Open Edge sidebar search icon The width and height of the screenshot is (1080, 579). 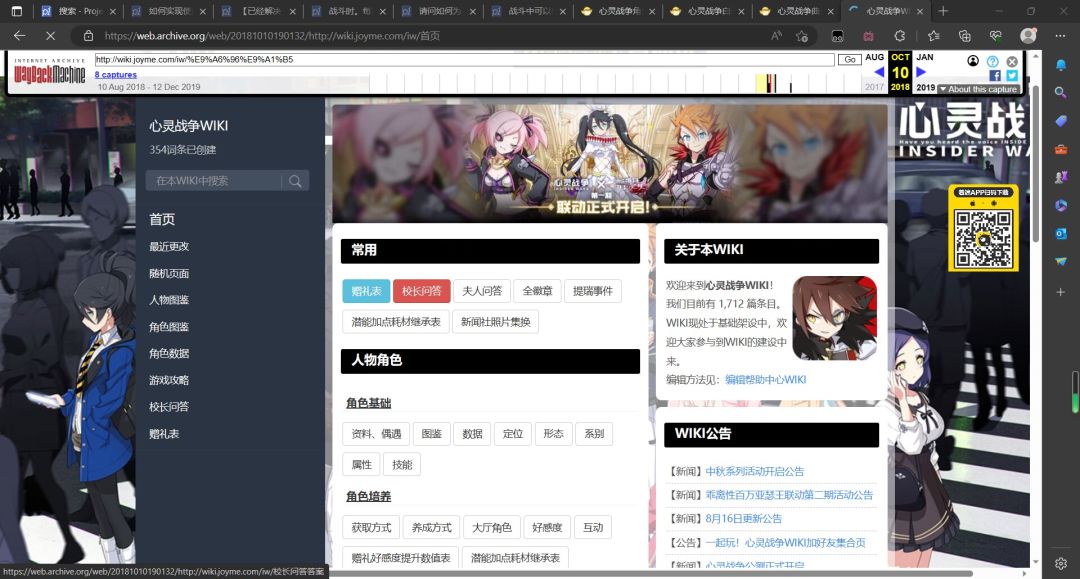click(x=1061, y=92)
